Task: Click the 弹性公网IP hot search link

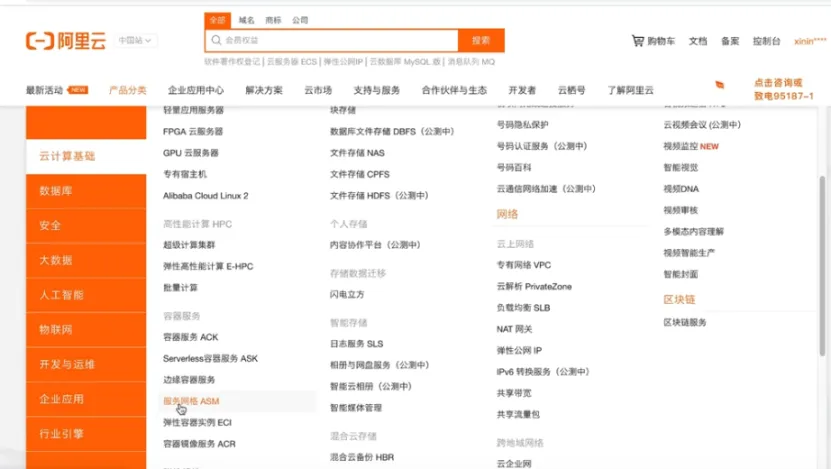Action: 343,61
